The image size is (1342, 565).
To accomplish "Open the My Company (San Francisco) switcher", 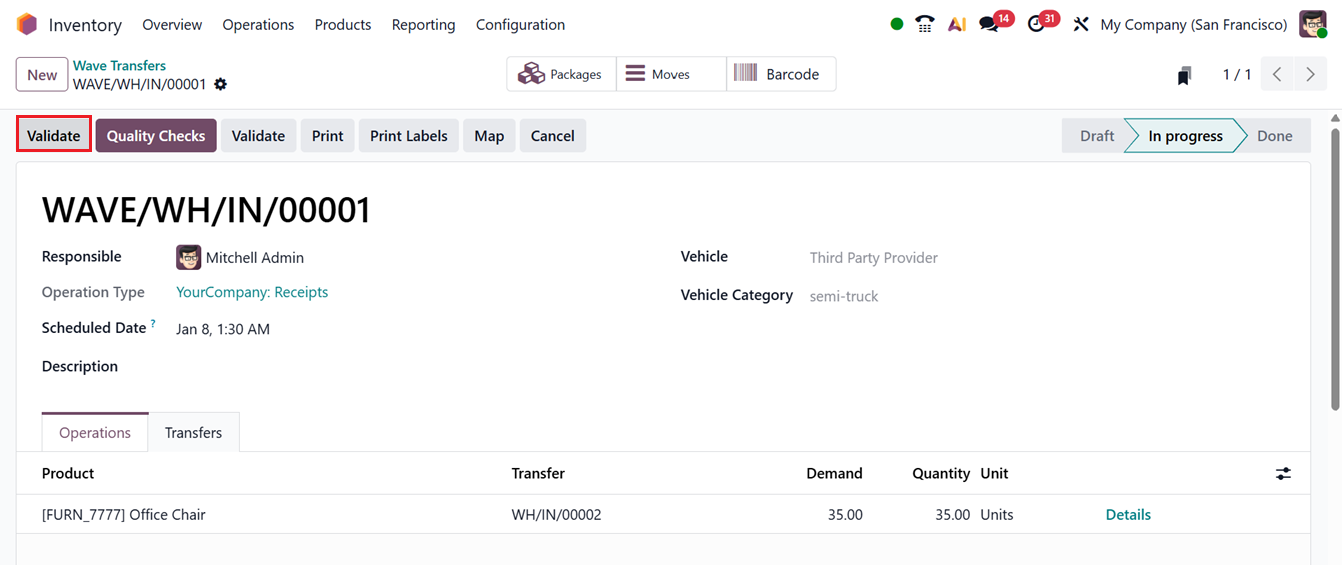I will coord(1193,24).
